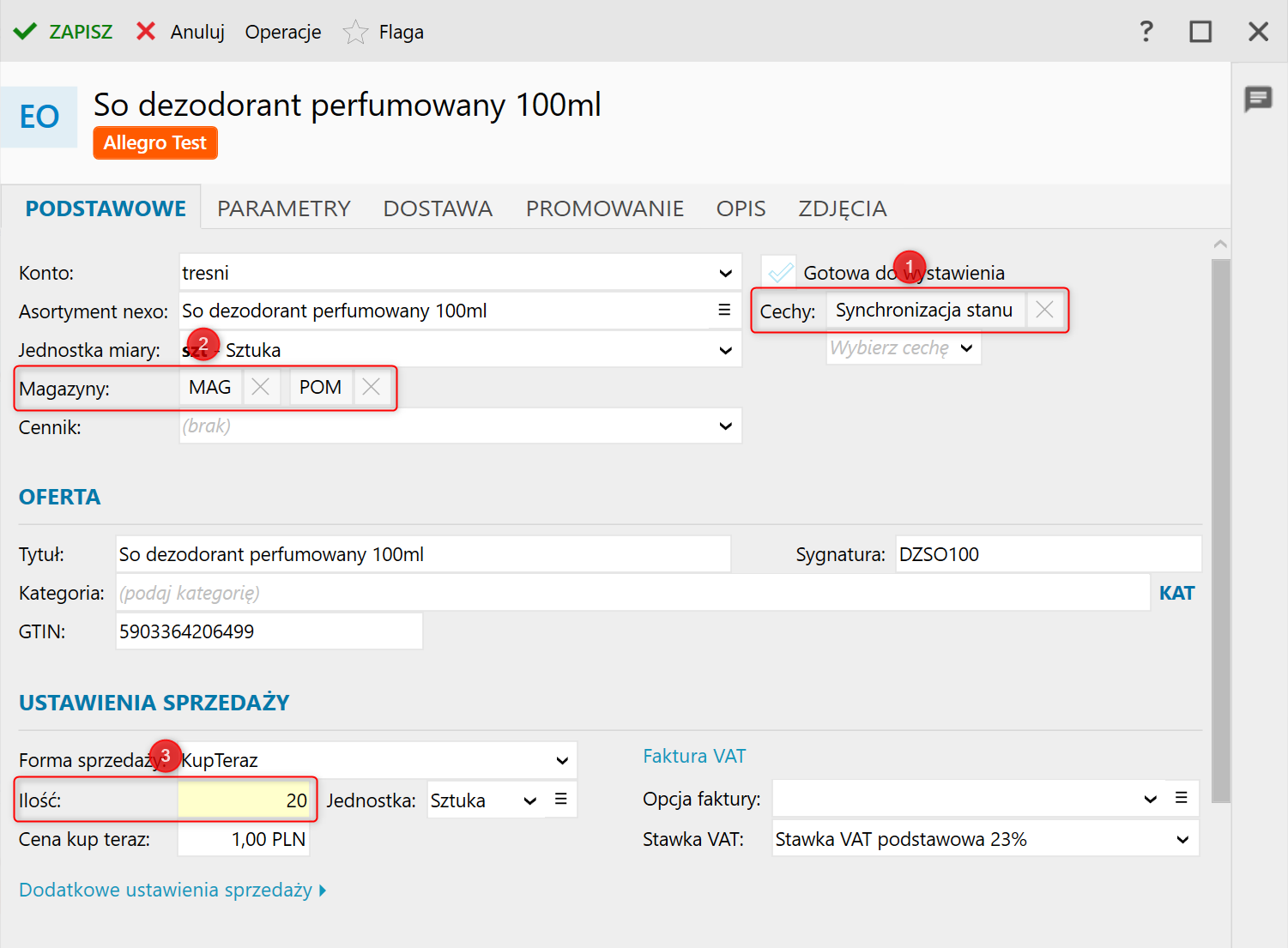Expand Dodatkowe ustawienia sprzedaży link
Screen dimensions: 1288x948
click(x=172, y=891)
